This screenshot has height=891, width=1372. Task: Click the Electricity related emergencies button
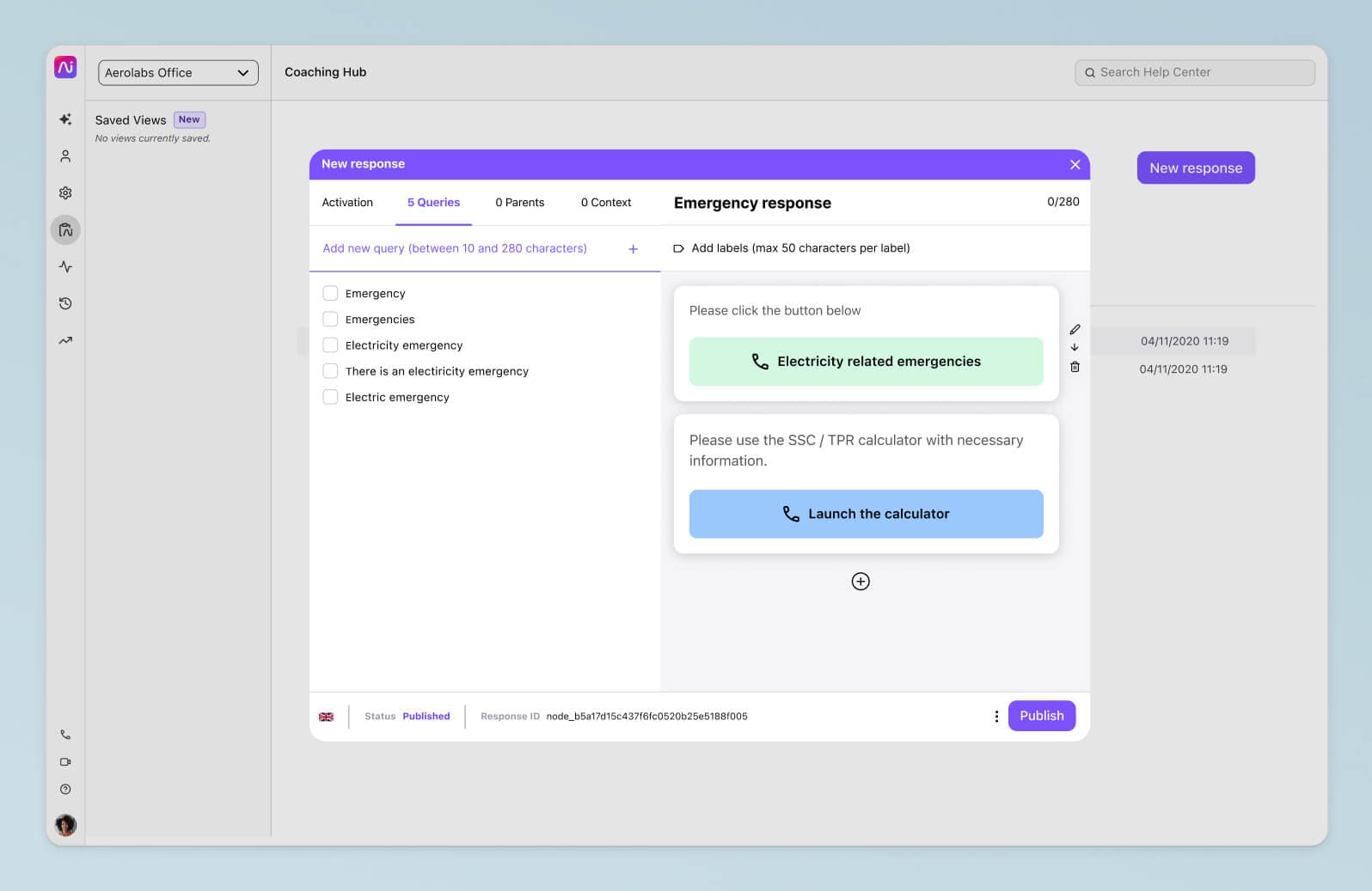tap(866, 362)
